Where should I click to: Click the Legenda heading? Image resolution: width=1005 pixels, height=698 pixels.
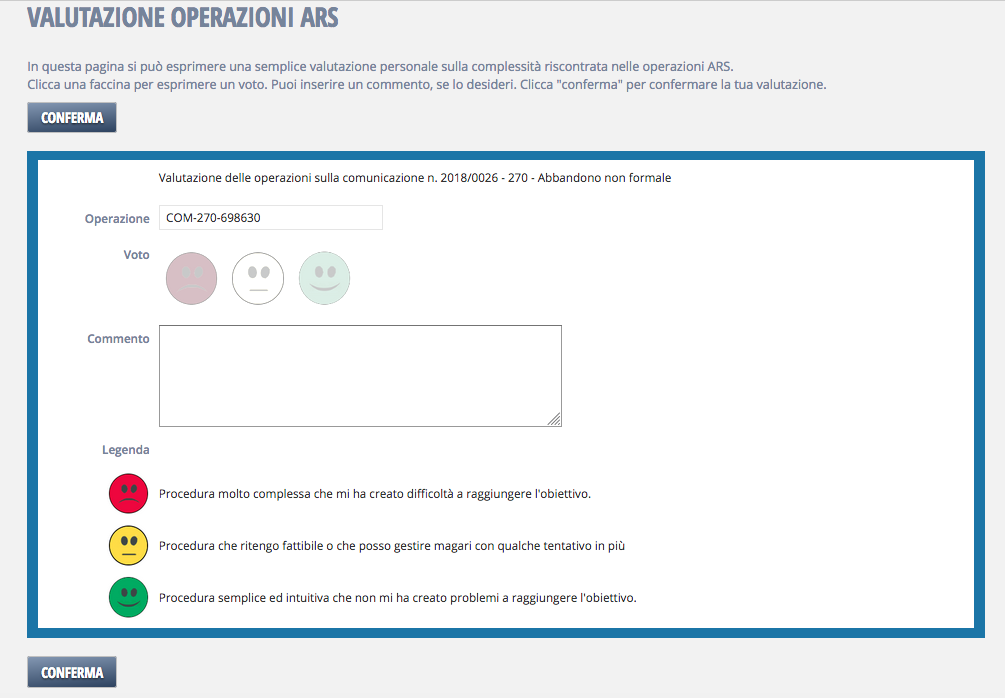(125, 450)
